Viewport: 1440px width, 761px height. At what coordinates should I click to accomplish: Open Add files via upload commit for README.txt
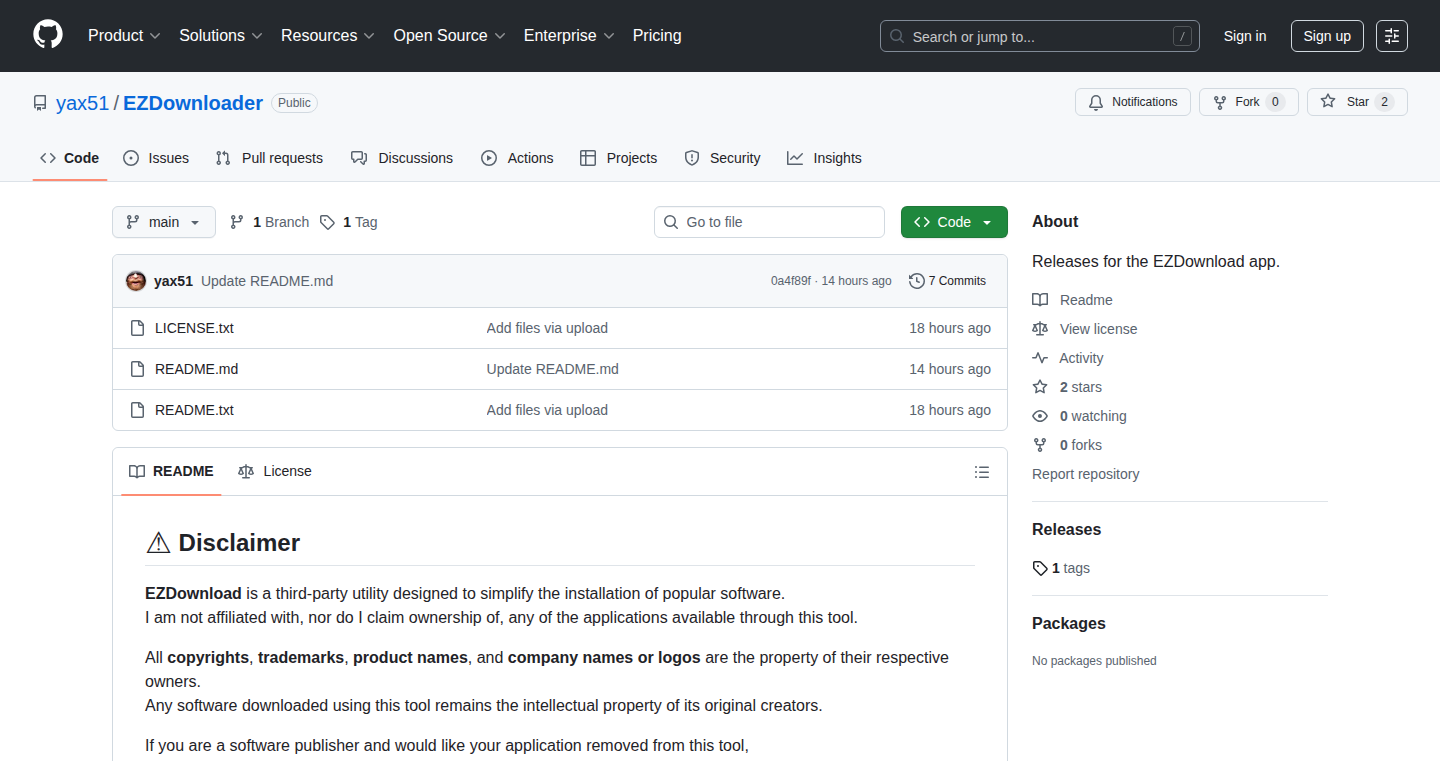click(547, 410)
